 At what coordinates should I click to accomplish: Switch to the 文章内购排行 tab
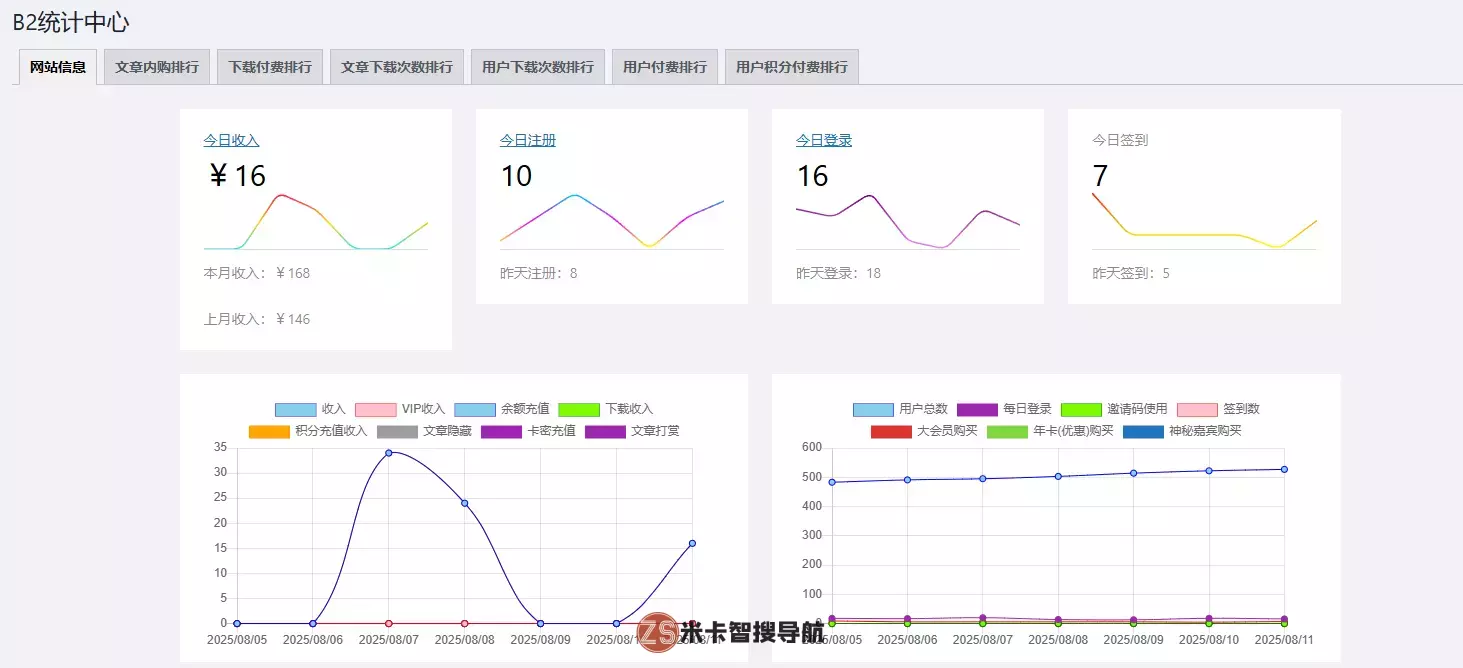156,67
